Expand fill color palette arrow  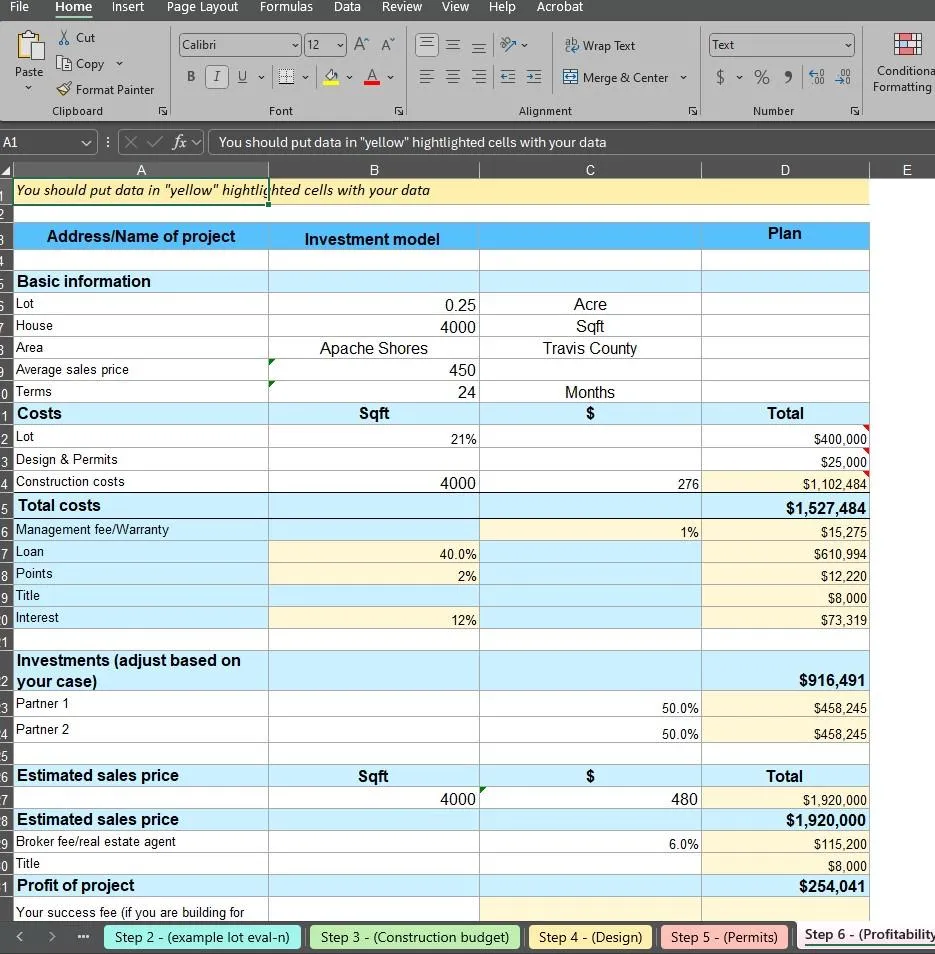coord(349,77)
